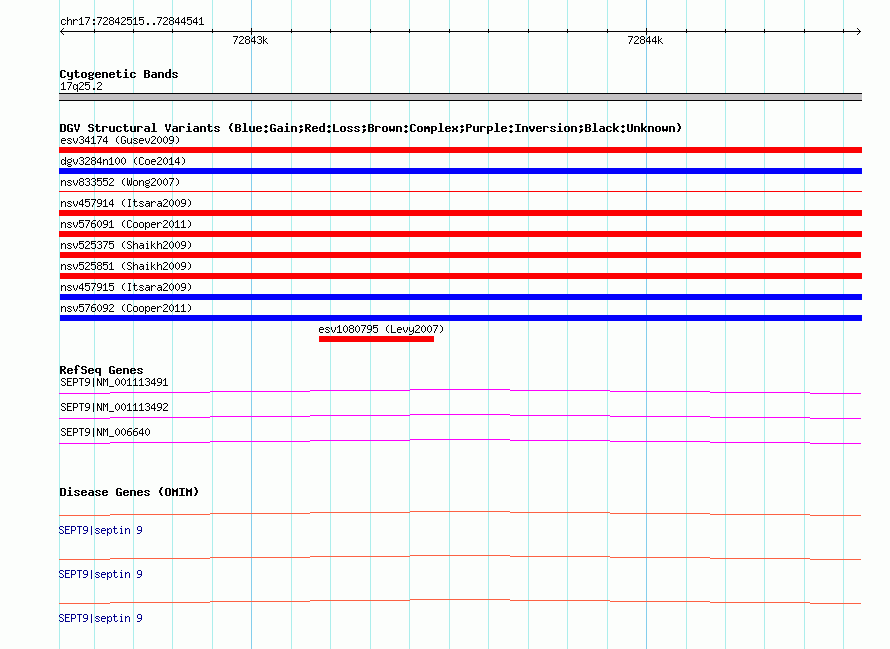The height and width of the screenshot is (649, 890).
Task: Click the short esv1080795 (Levy2007) red bar
Action: coord(376,339)
